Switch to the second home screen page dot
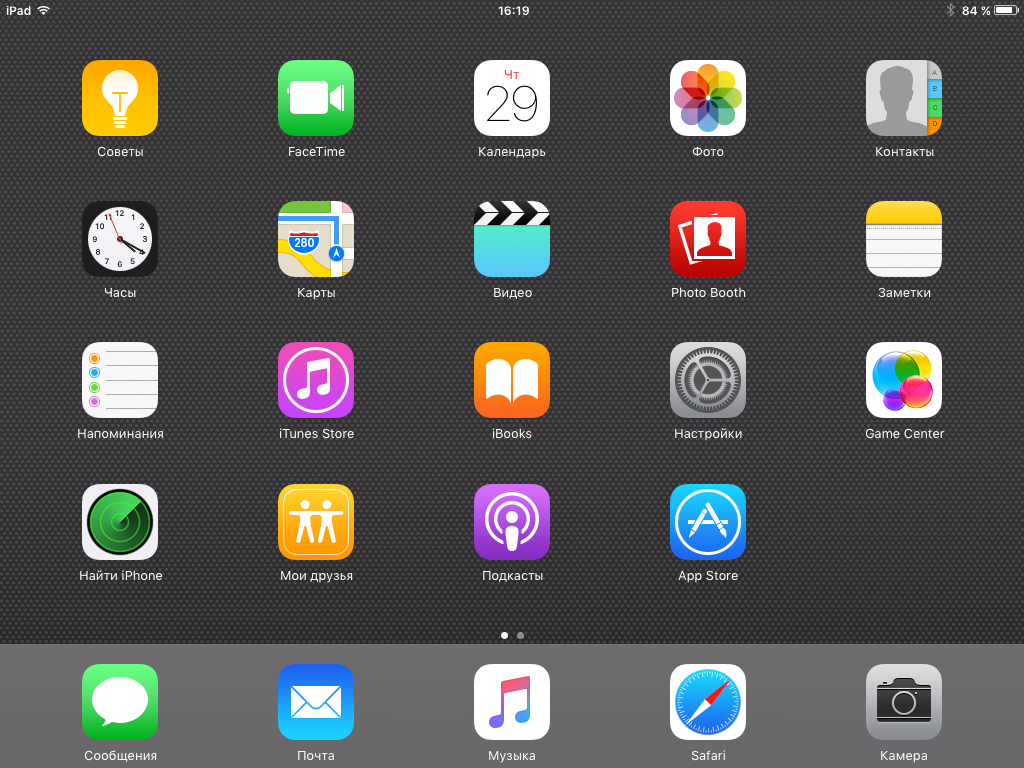This screenshot has height=768, width=1024. [x=520, y=635]
